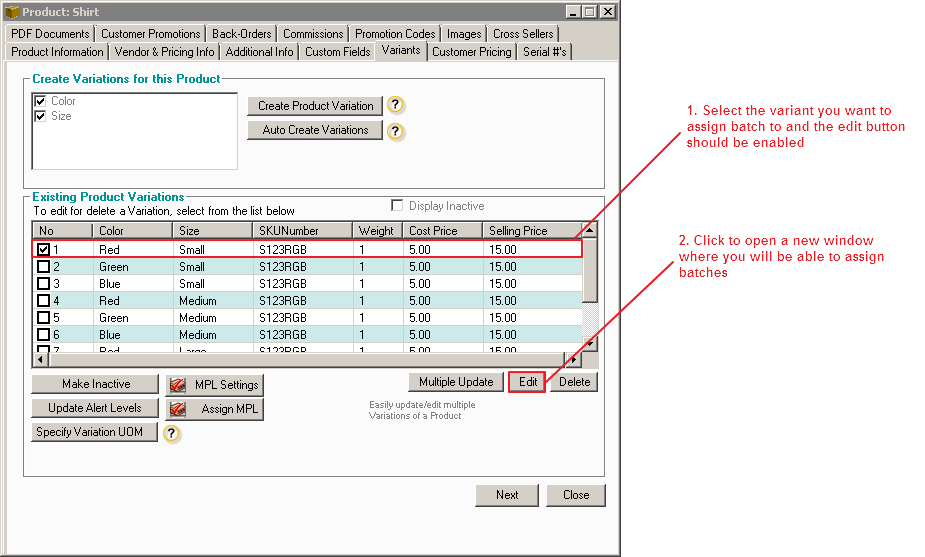This screenshot has width=925, height=557.
Task: Click Assign MPL button with red icon
Action: 214,409
